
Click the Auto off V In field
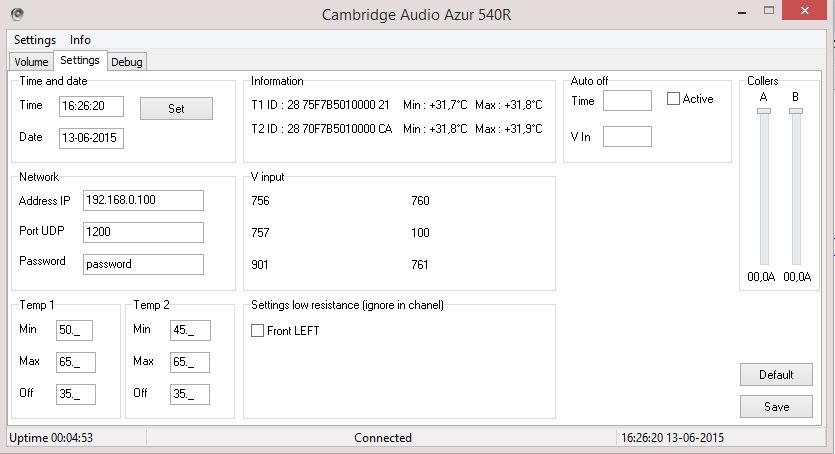coord(627,136)
